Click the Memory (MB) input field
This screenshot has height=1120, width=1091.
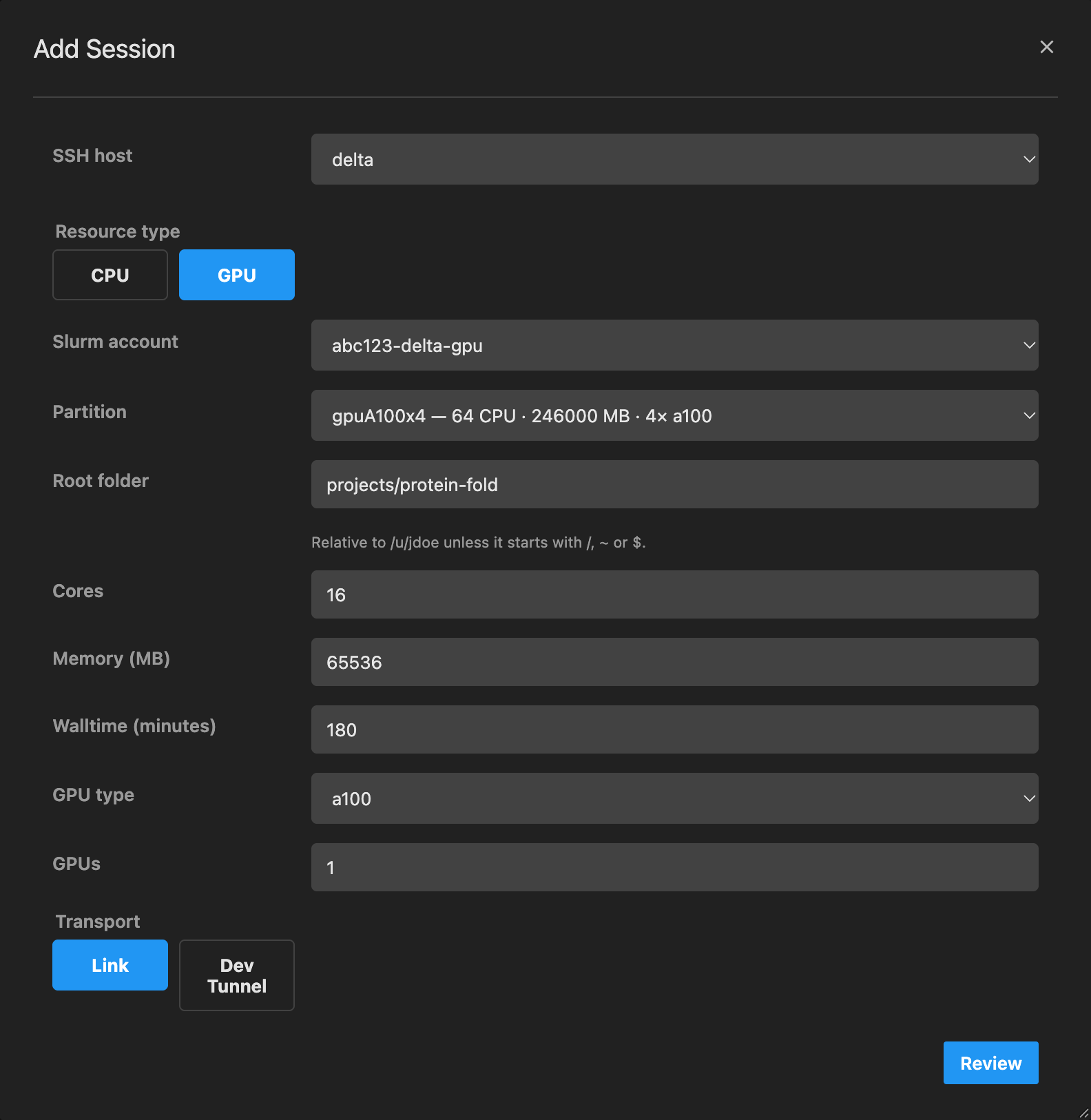(674, 662)
